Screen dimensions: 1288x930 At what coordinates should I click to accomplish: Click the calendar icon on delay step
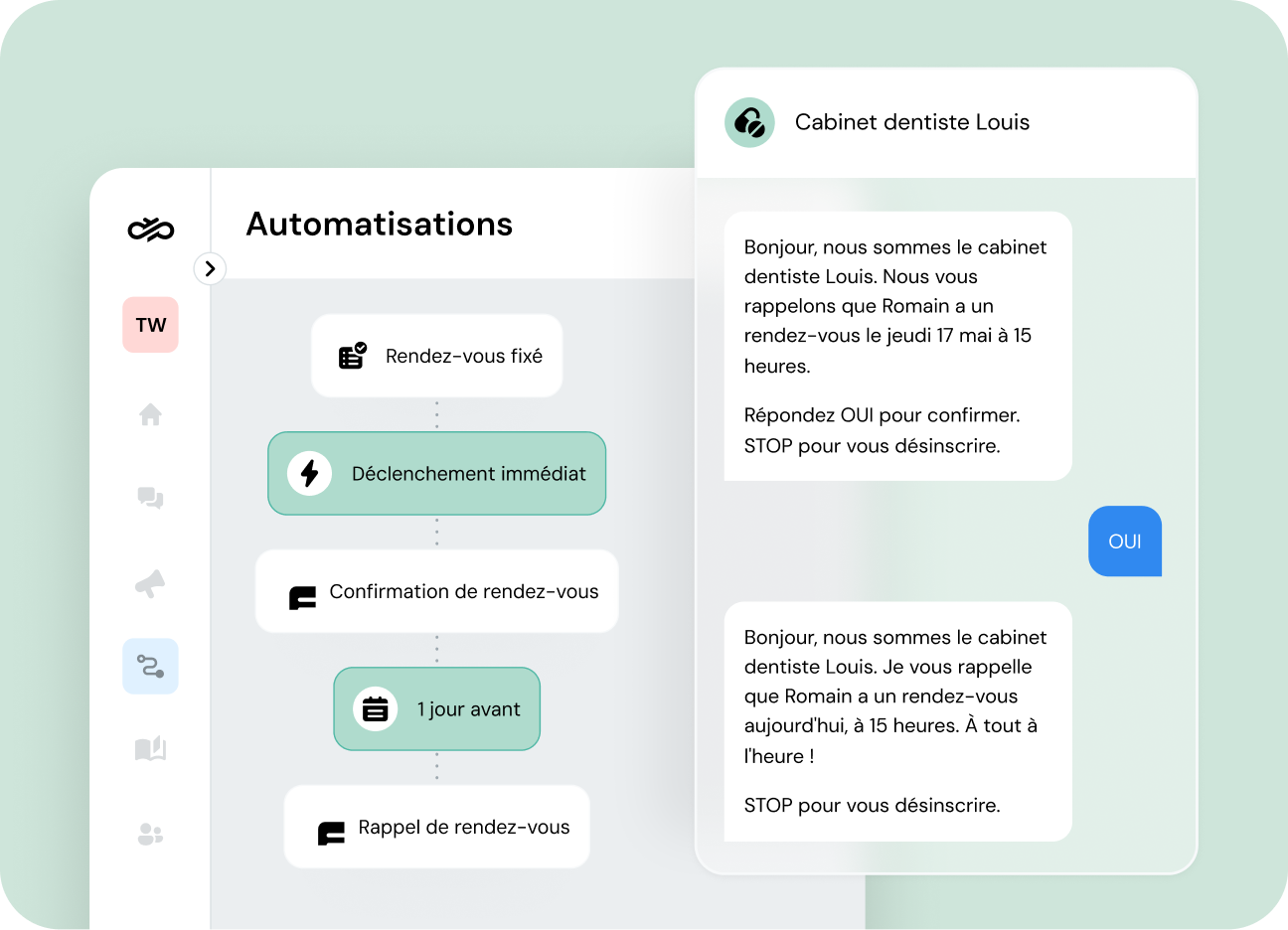[376, 709]
